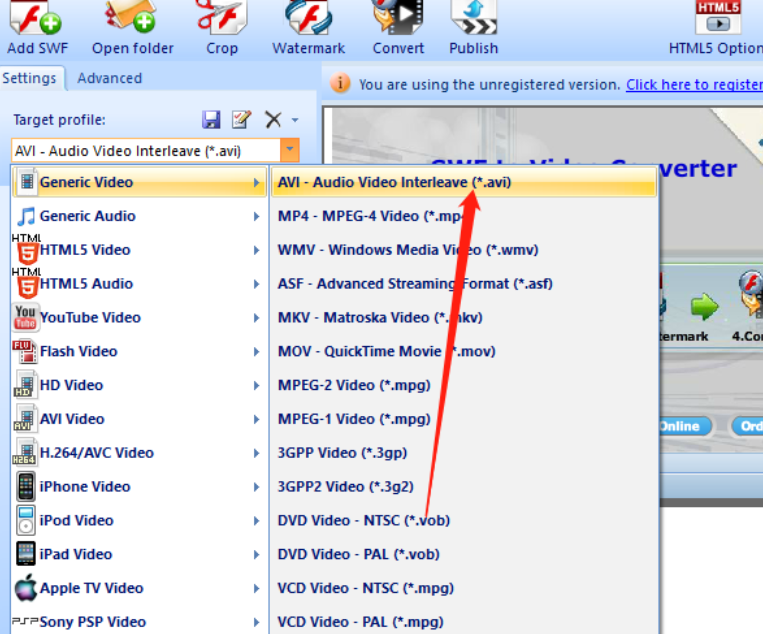
Task: Open the small arrow next to delete icon
Action: (295, 120)
